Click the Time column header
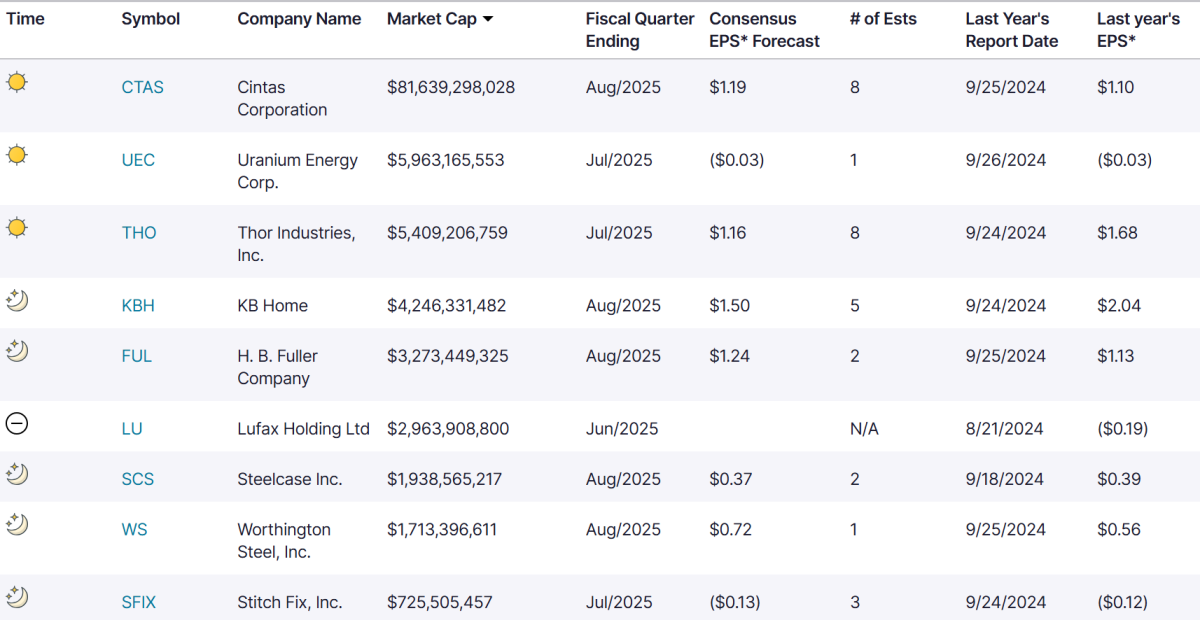The height and width of the screenshot is (620, 1200). 25,19
